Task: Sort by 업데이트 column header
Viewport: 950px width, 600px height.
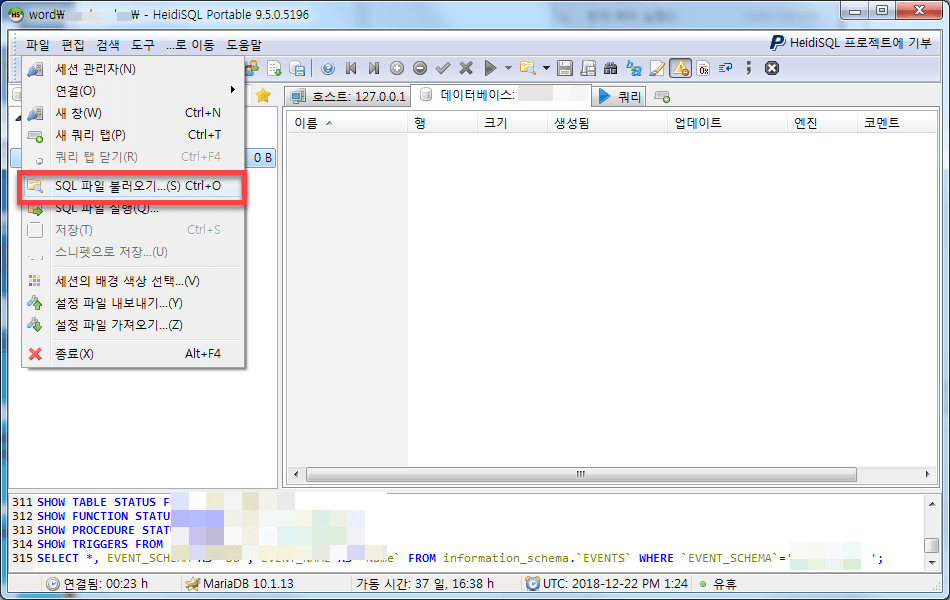Action: pyautogui.click(x=727, y=123)
